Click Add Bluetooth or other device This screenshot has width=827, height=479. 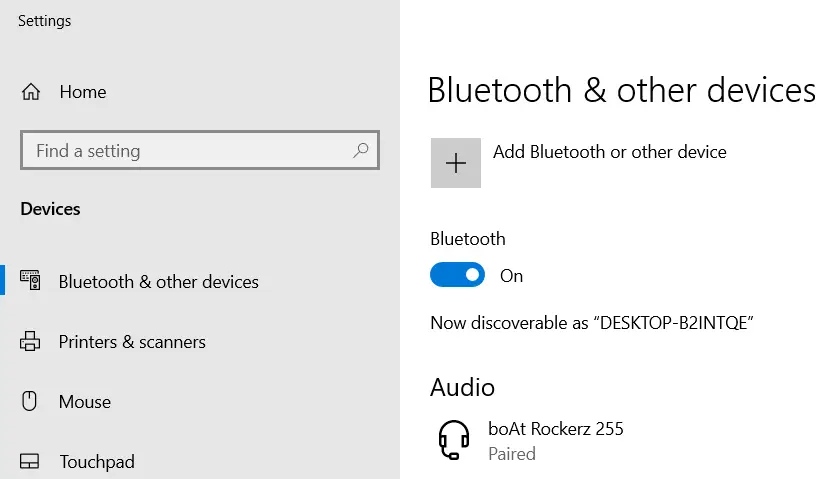[610, 152]
